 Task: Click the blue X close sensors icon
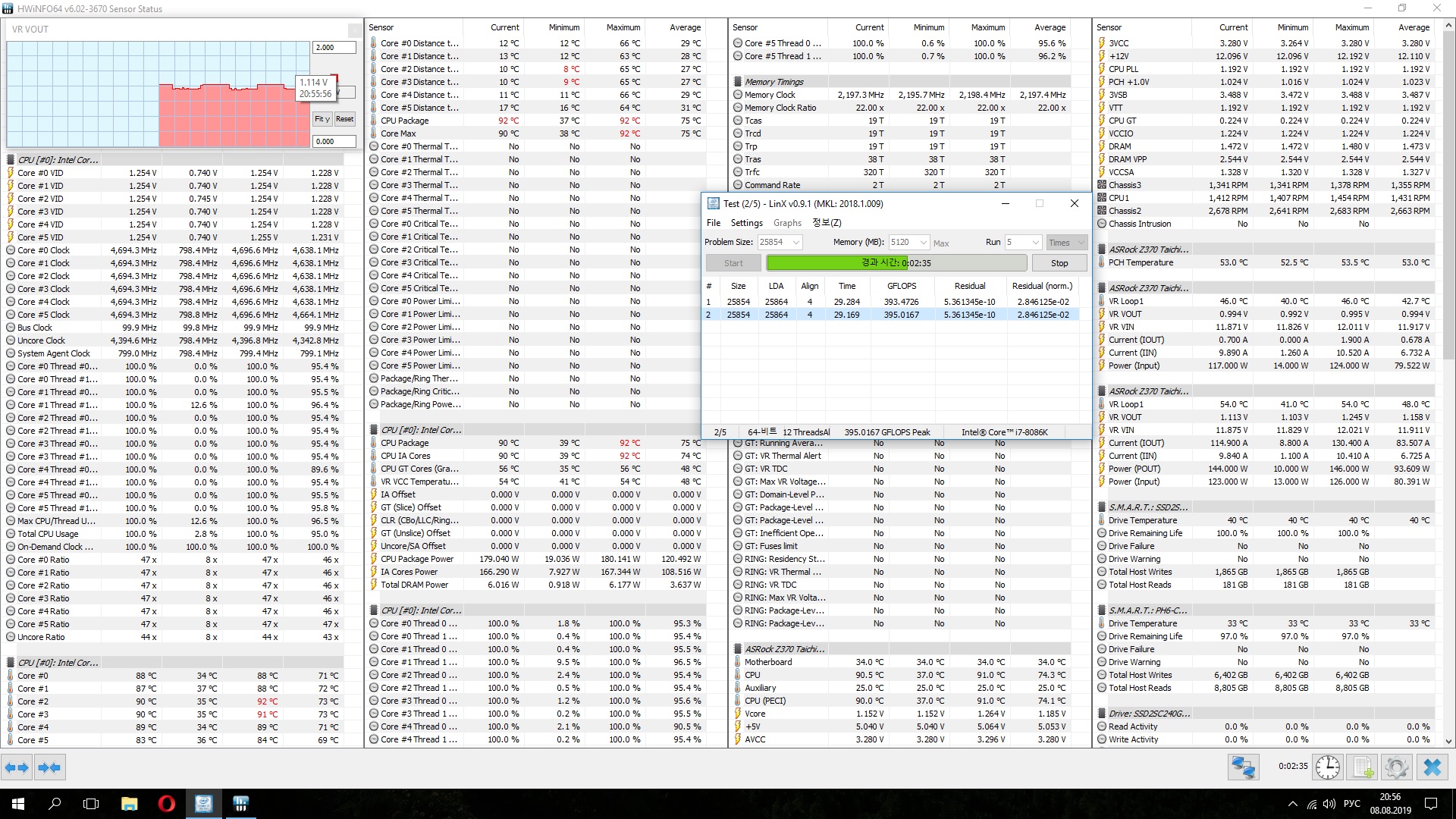(x=1432, y=767)
